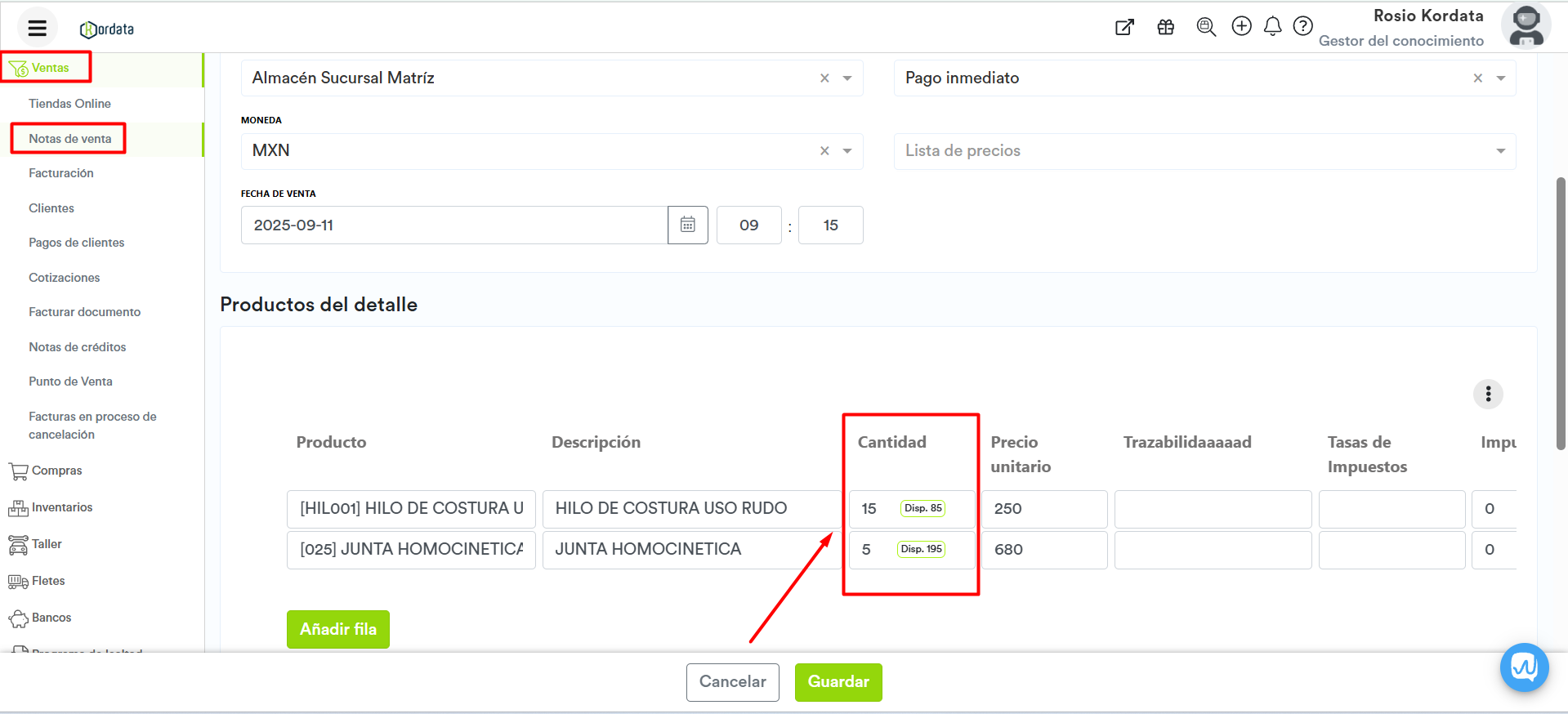Click the Añadir fila button
Image resolution: width=1568 pixels, height=714 pixels.
(337, 629)
